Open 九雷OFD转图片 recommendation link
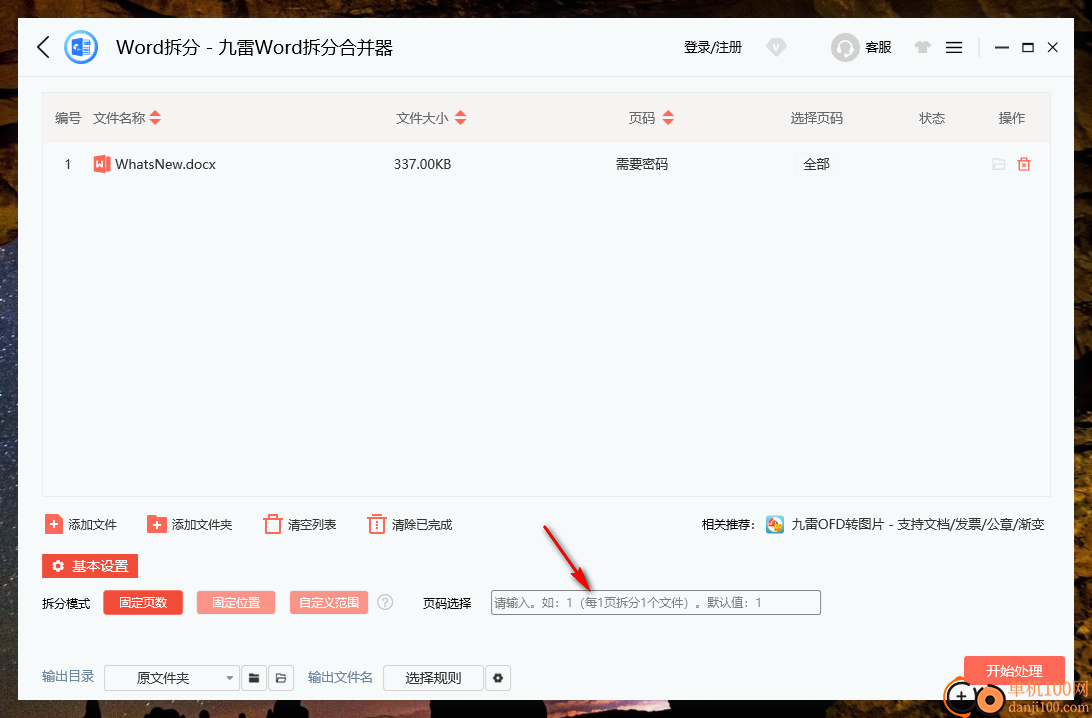1092x718 pixels. tap(918, 524)
